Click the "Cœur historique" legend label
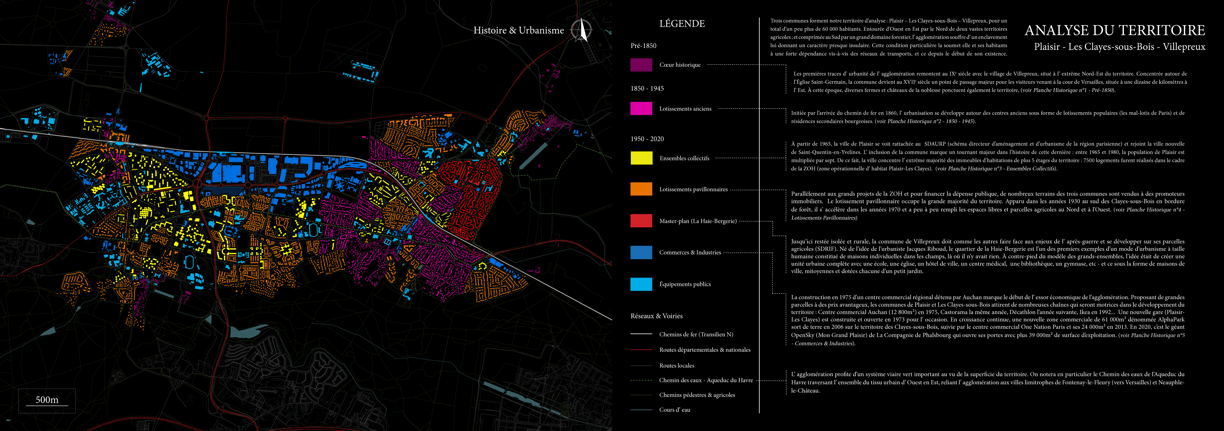1224x431 pixels. click(x=680, y=65)
